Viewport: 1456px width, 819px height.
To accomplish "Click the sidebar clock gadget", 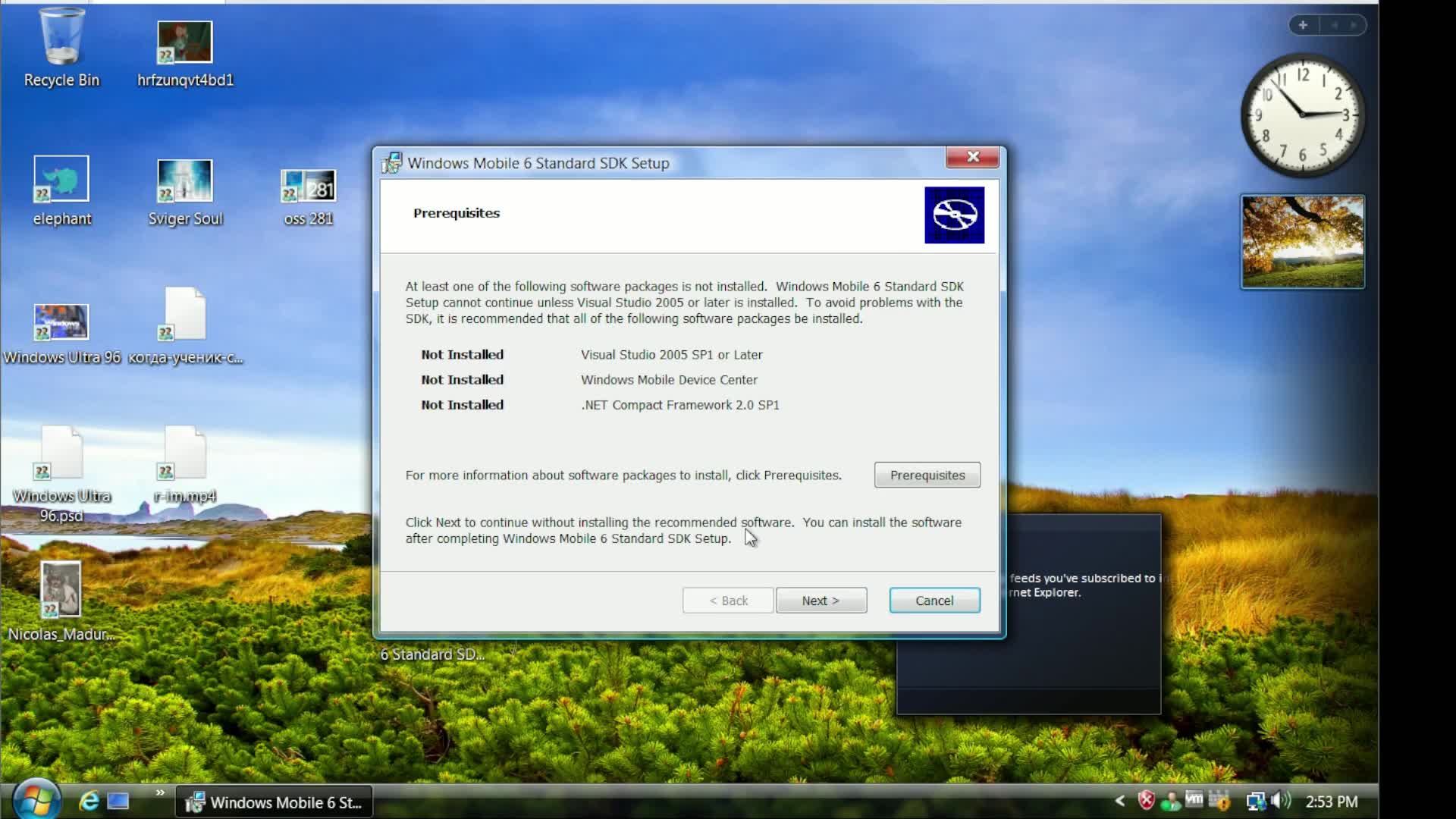I will point(1302,115).
